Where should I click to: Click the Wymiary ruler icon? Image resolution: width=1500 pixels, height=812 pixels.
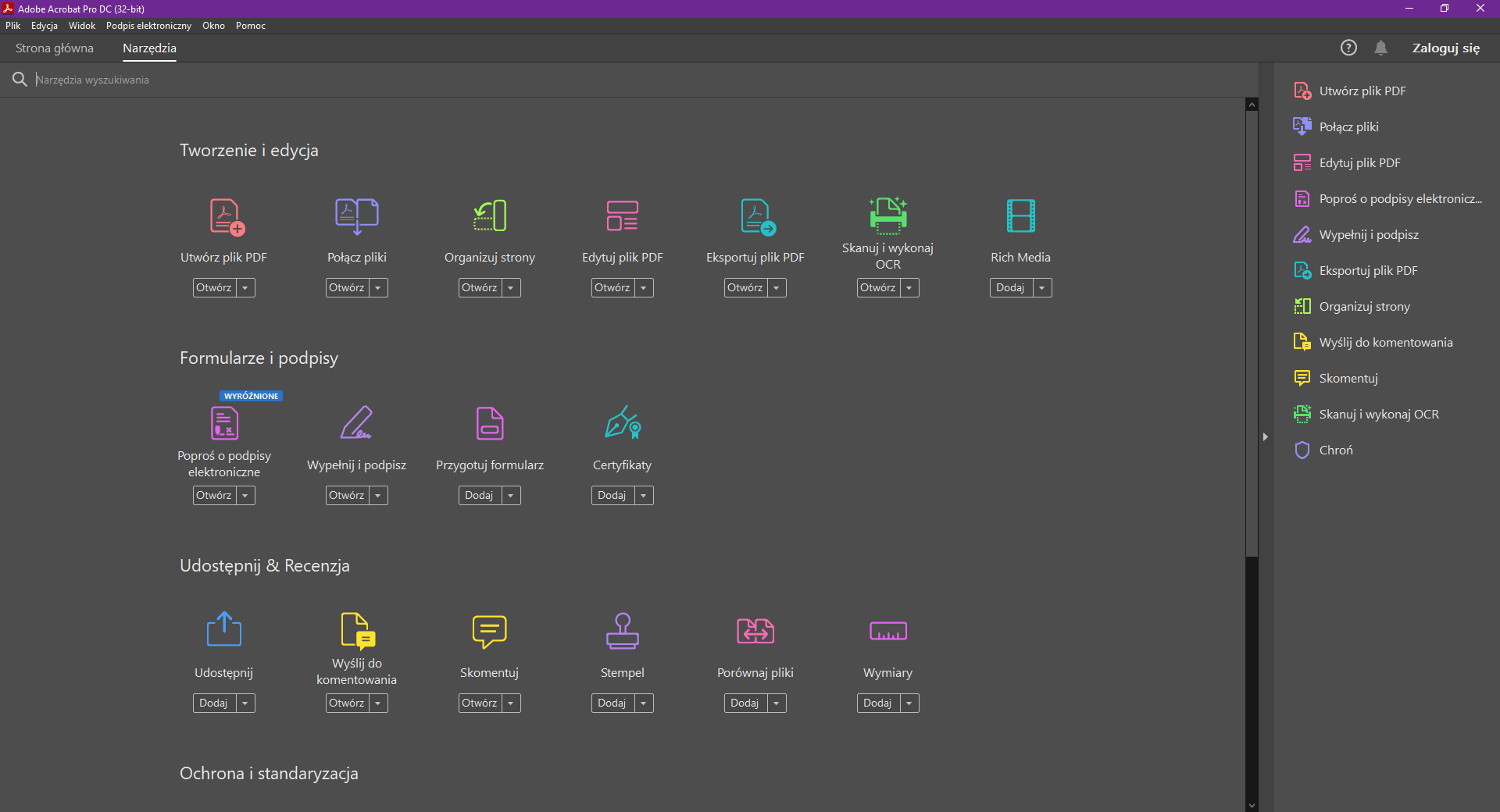tap(888, 631)
